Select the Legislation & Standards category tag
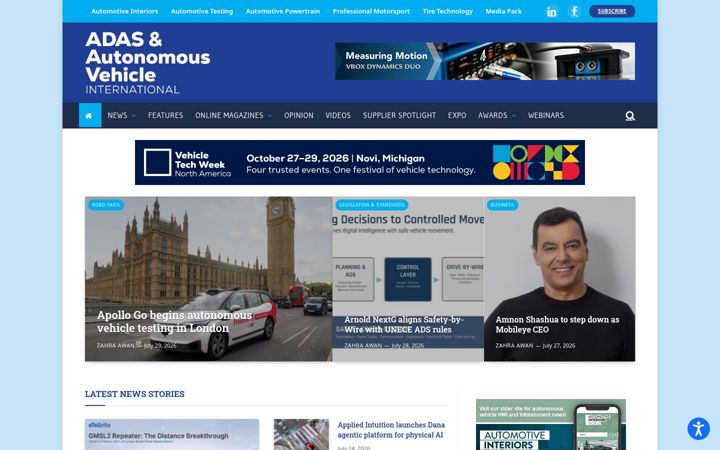Screen dimensions: 720x450 [x=371, y=205]
